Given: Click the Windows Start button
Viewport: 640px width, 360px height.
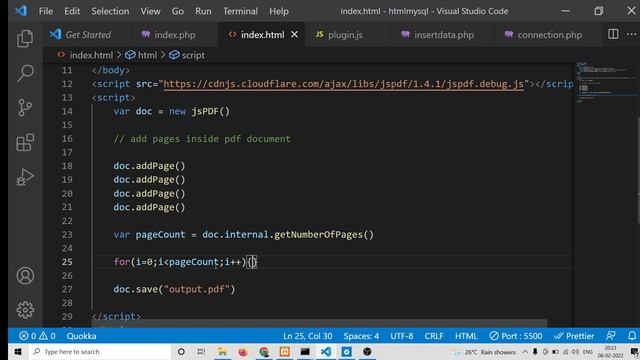Looking at the screenshot, I should [18, 351].
